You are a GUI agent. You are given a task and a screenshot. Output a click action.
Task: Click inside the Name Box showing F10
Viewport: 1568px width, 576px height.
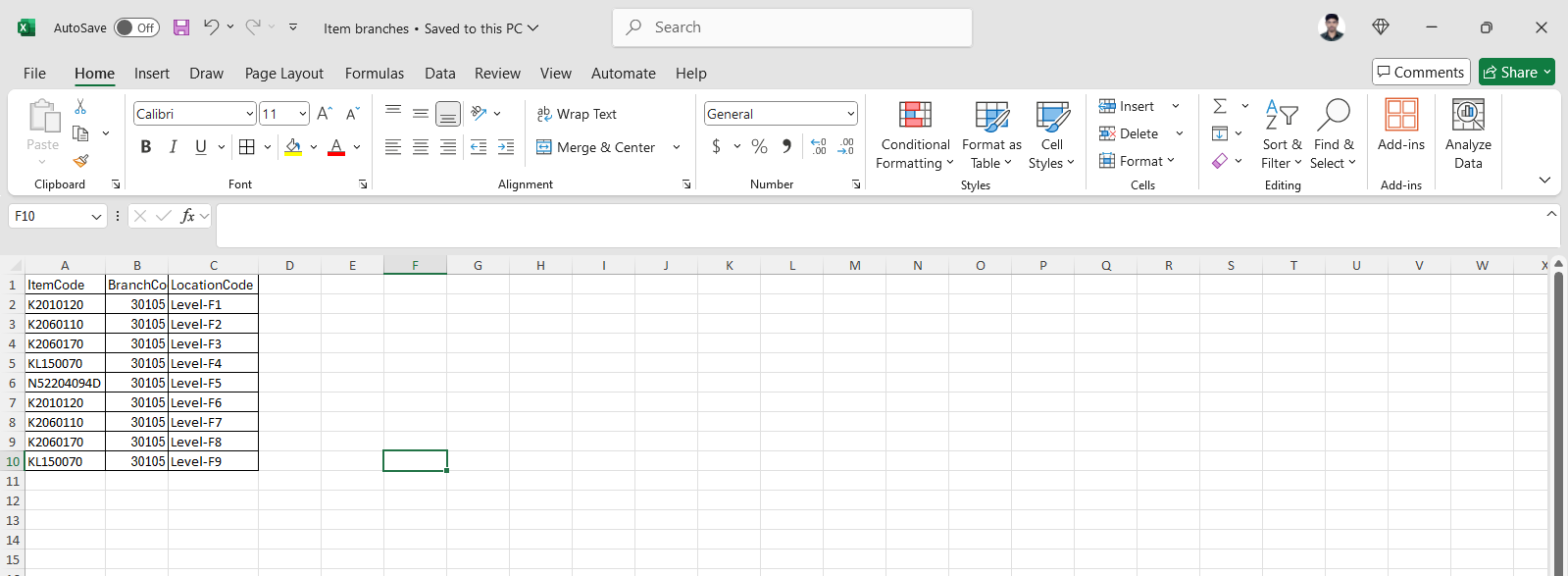pos(49,216)
